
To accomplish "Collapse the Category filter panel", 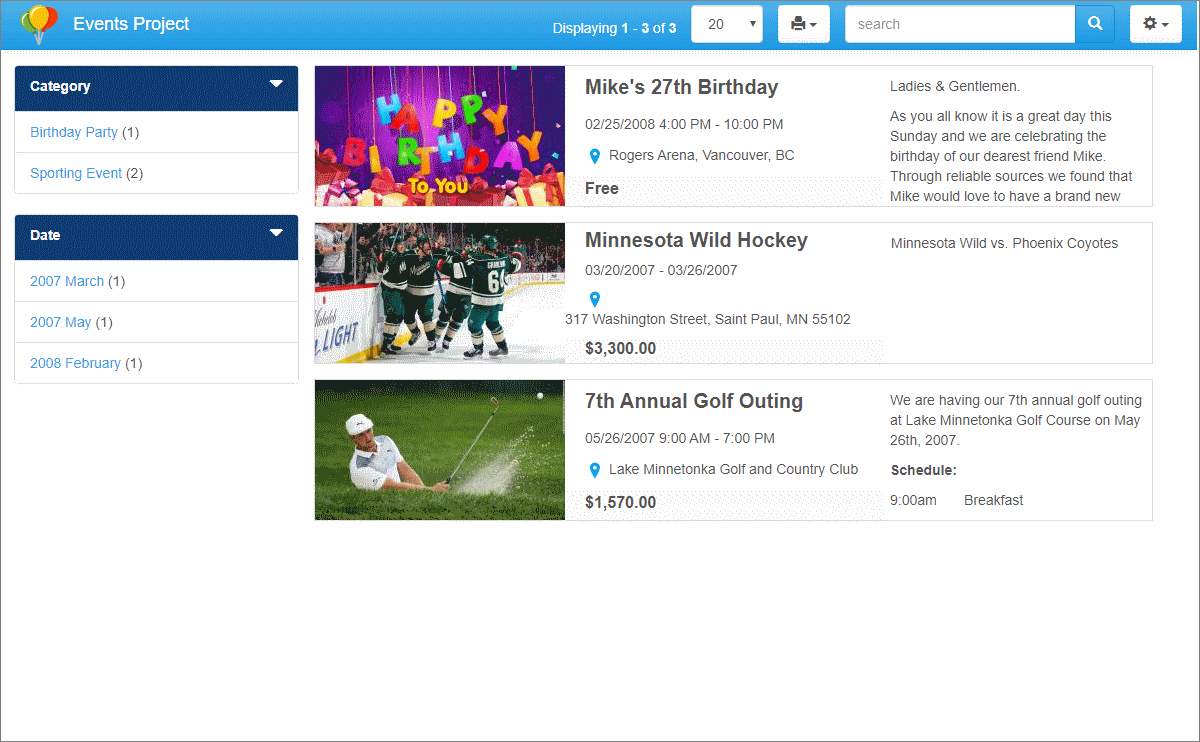I will [x=276, y=85].
